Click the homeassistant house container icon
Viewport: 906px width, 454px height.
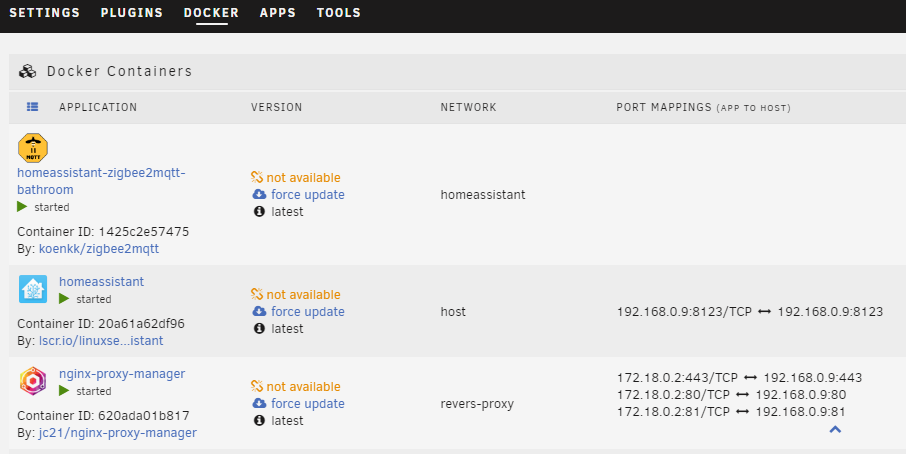[33, 289]
